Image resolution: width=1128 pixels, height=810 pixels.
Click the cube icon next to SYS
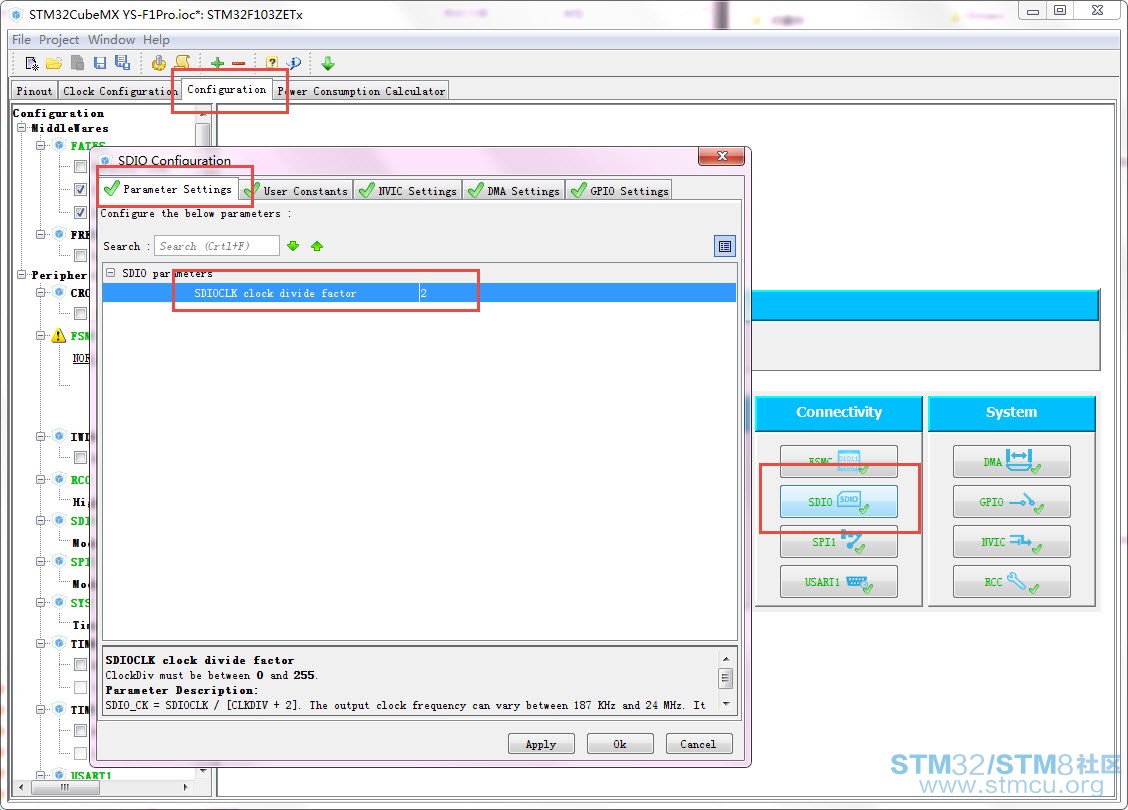(x=60, y=602)
